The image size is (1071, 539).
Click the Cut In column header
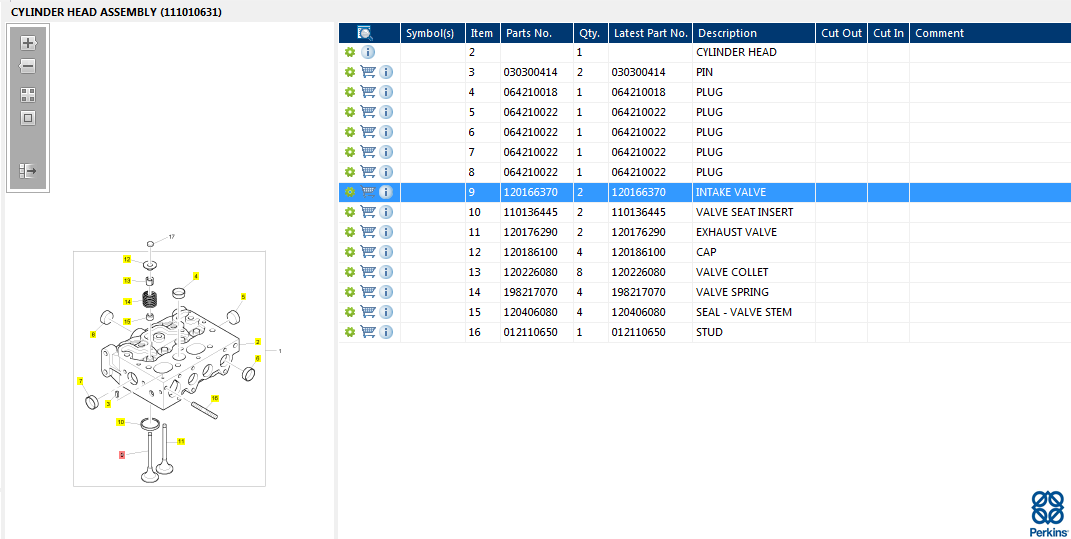[889, 33]
